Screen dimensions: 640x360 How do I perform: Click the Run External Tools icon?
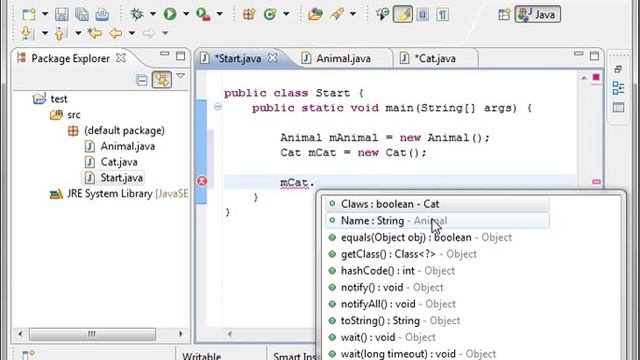click(203, 14)
